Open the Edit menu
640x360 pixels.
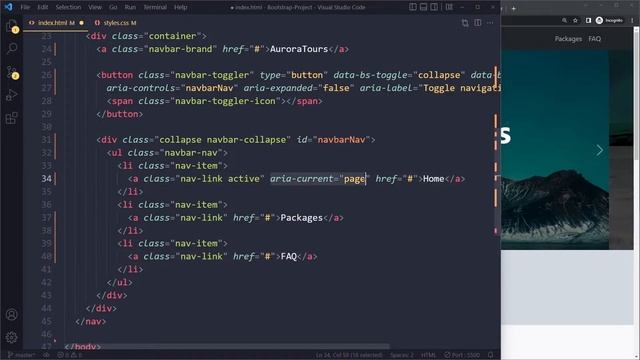click(x=42, y=7)
